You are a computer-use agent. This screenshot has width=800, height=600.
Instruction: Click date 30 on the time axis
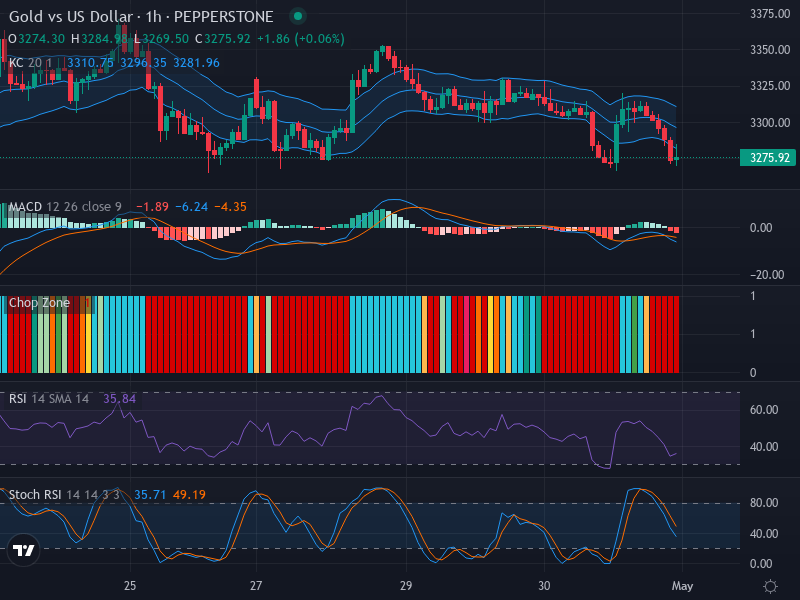click(544, 586)
